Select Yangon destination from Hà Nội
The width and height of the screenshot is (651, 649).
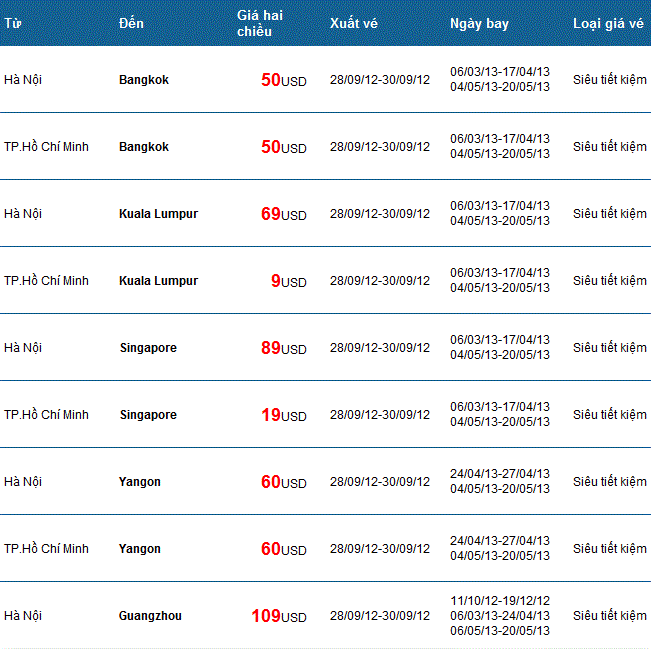tap(140, 482)
